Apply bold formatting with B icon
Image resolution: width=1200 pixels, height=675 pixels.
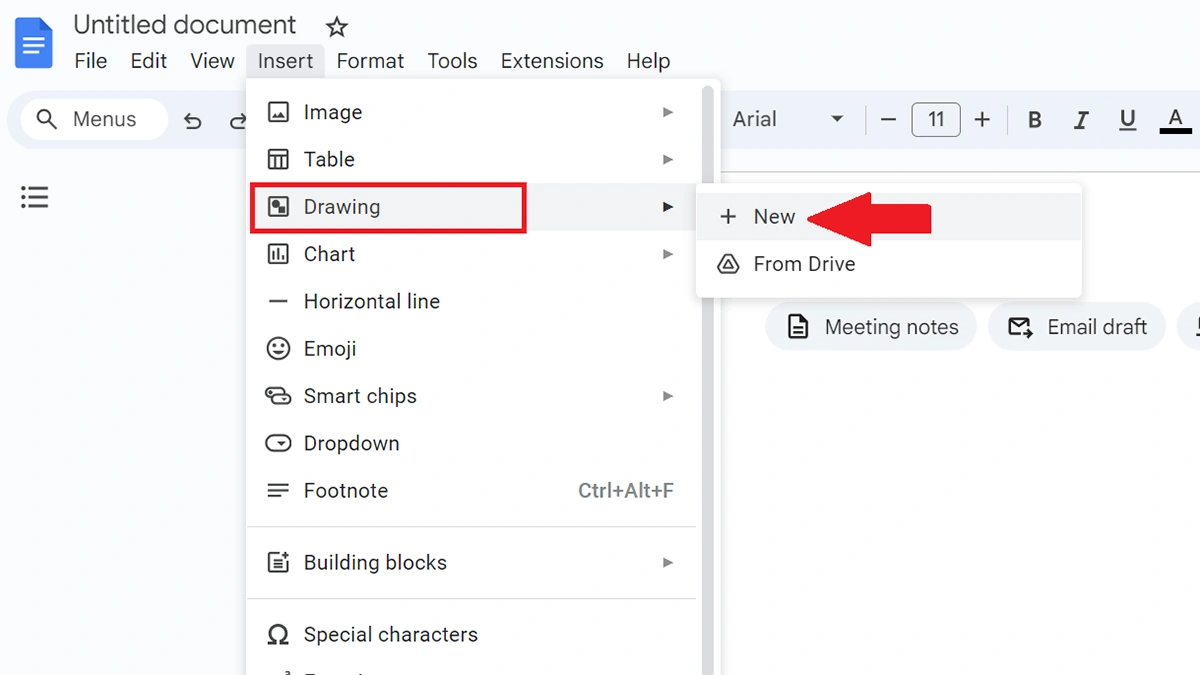click(x=1035, y=120)
